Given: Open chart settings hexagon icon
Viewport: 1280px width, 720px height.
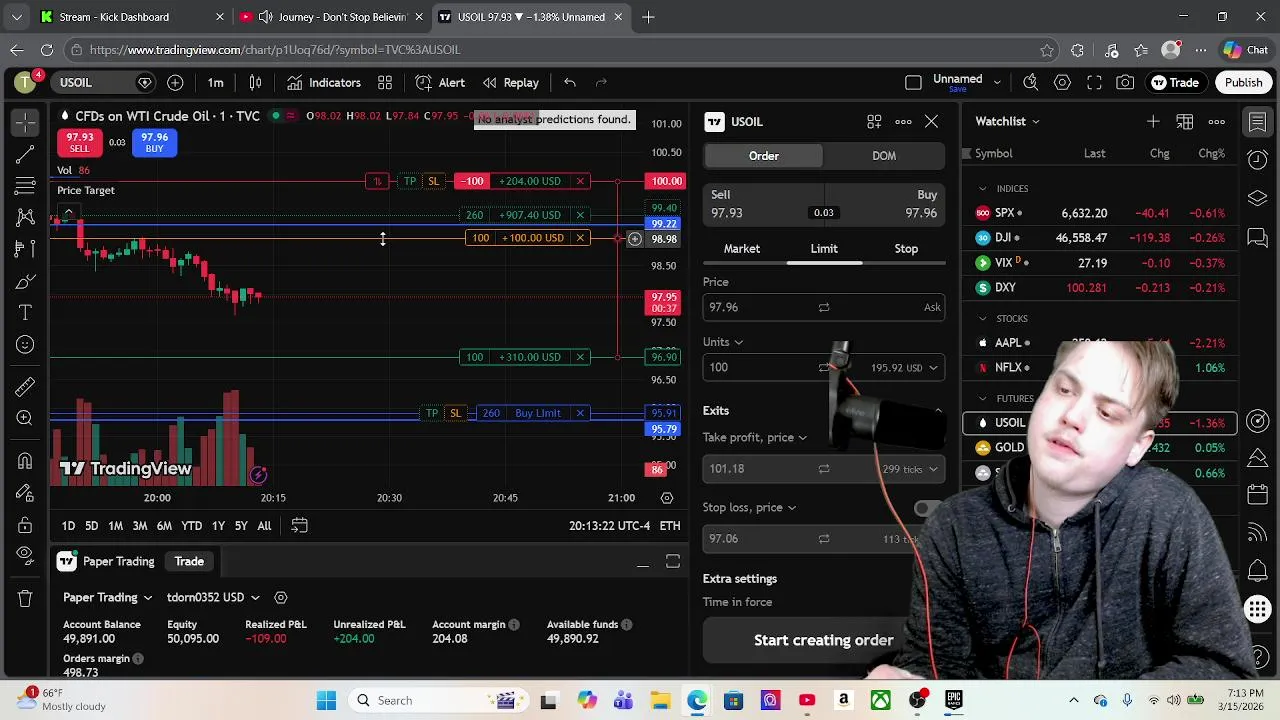Looking at the screenshot, I should click(x=1063, y=83).
